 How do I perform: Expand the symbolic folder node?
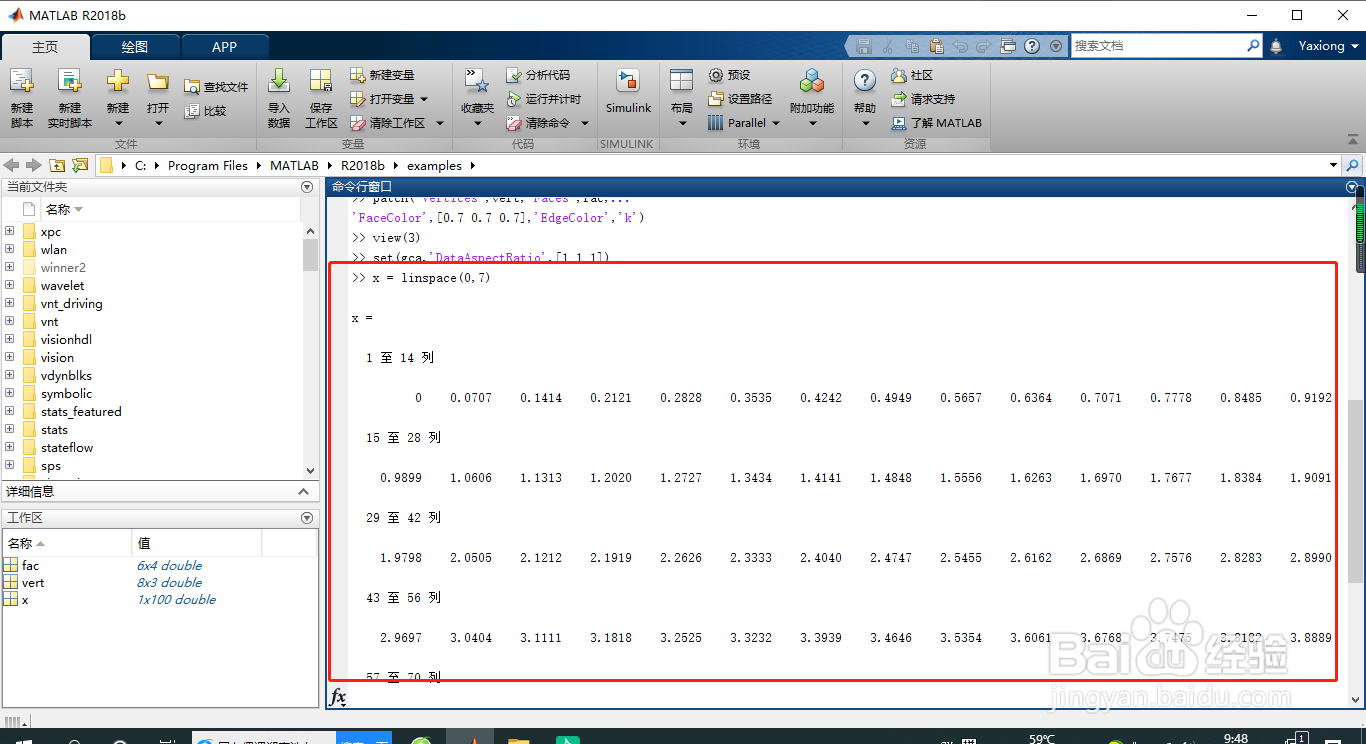(x=9, y=393)
